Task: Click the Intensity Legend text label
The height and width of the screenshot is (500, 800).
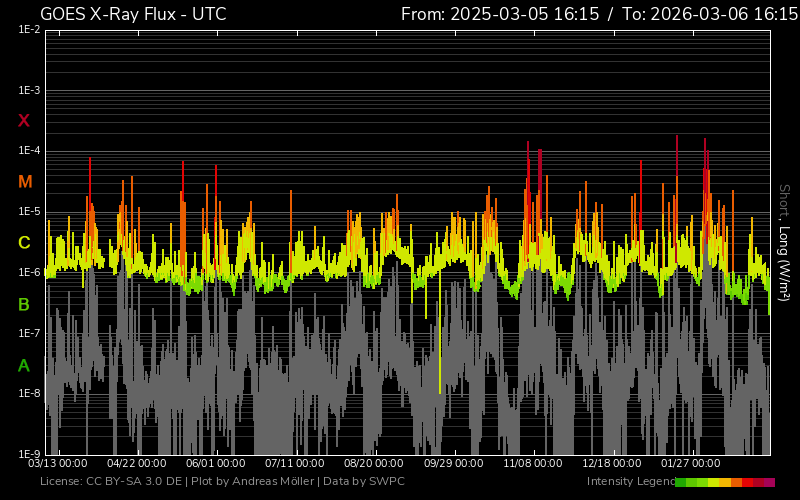Action: (x=629, y=482)
